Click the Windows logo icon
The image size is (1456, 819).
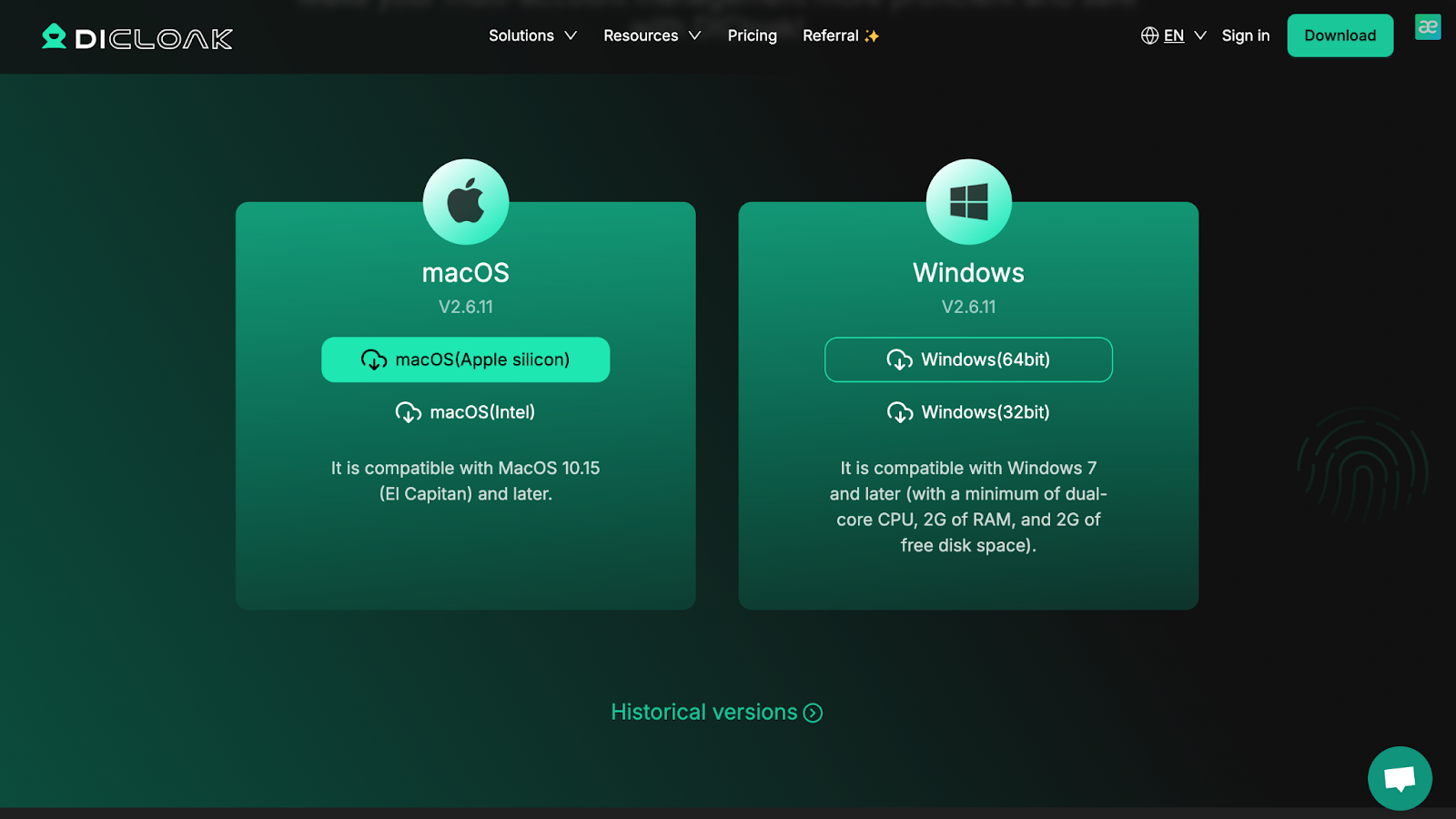click(x=968, y=202)
